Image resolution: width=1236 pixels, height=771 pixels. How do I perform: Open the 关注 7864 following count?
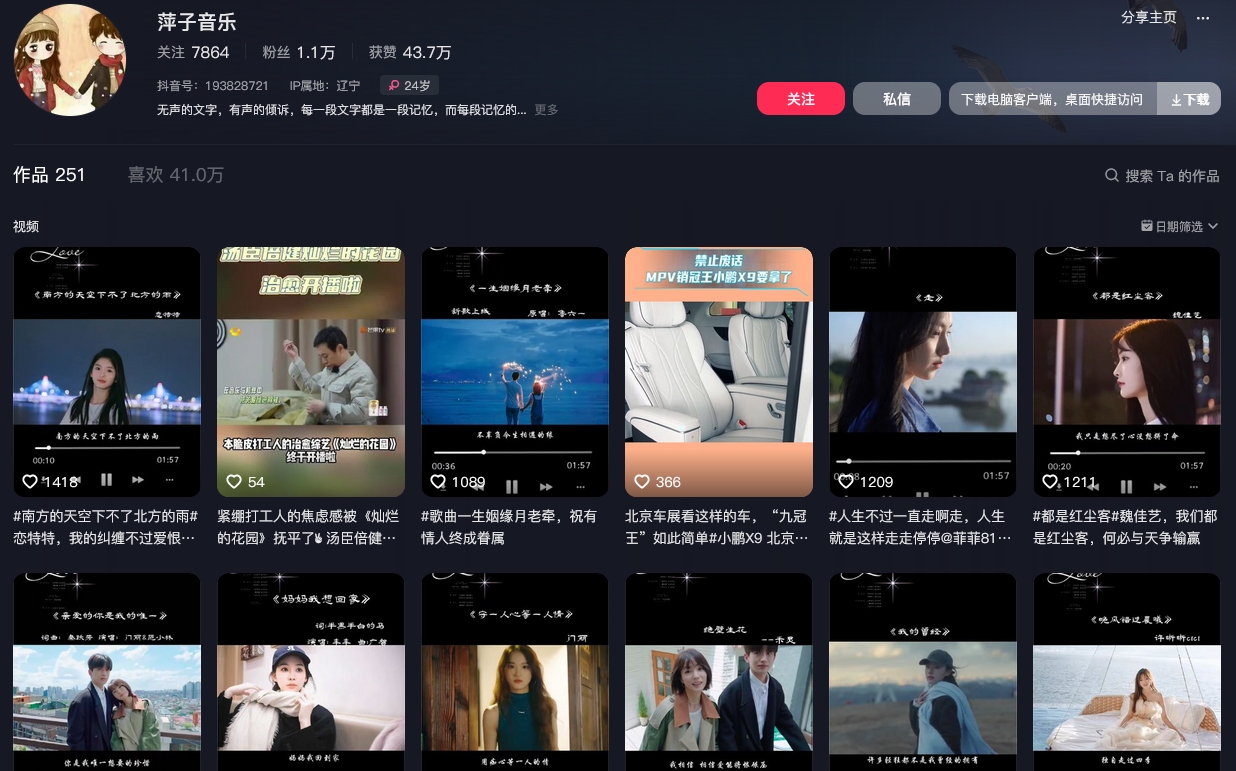coord(193,52)
